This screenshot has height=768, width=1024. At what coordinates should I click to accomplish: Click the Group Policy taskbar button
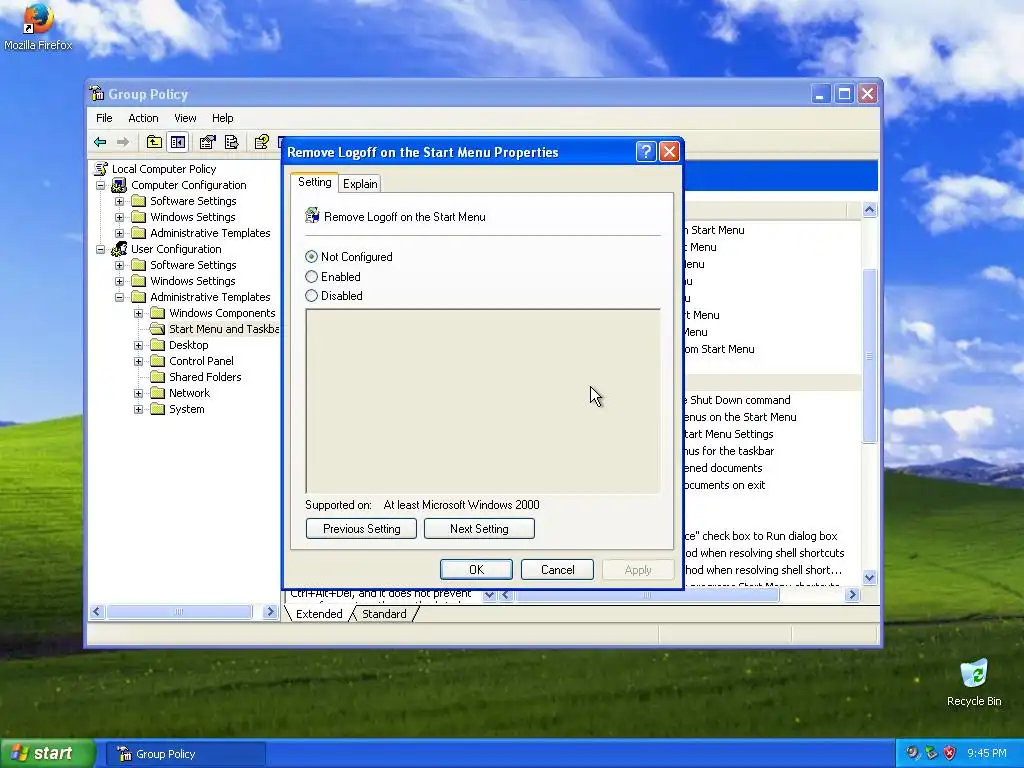[x=186, y=754]
